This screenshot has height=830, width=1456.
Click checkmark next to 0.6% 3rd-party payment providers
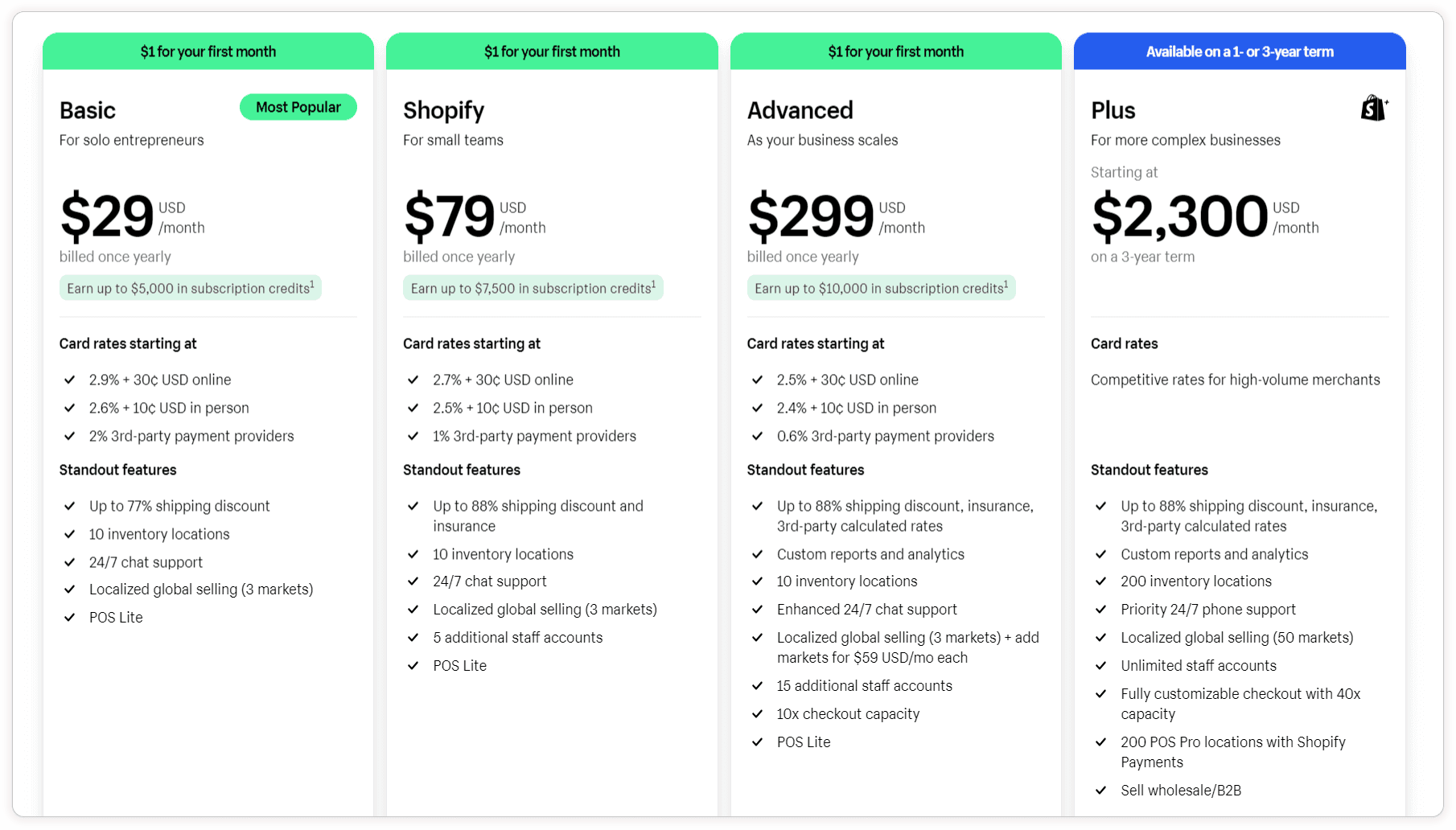[757, 436]
